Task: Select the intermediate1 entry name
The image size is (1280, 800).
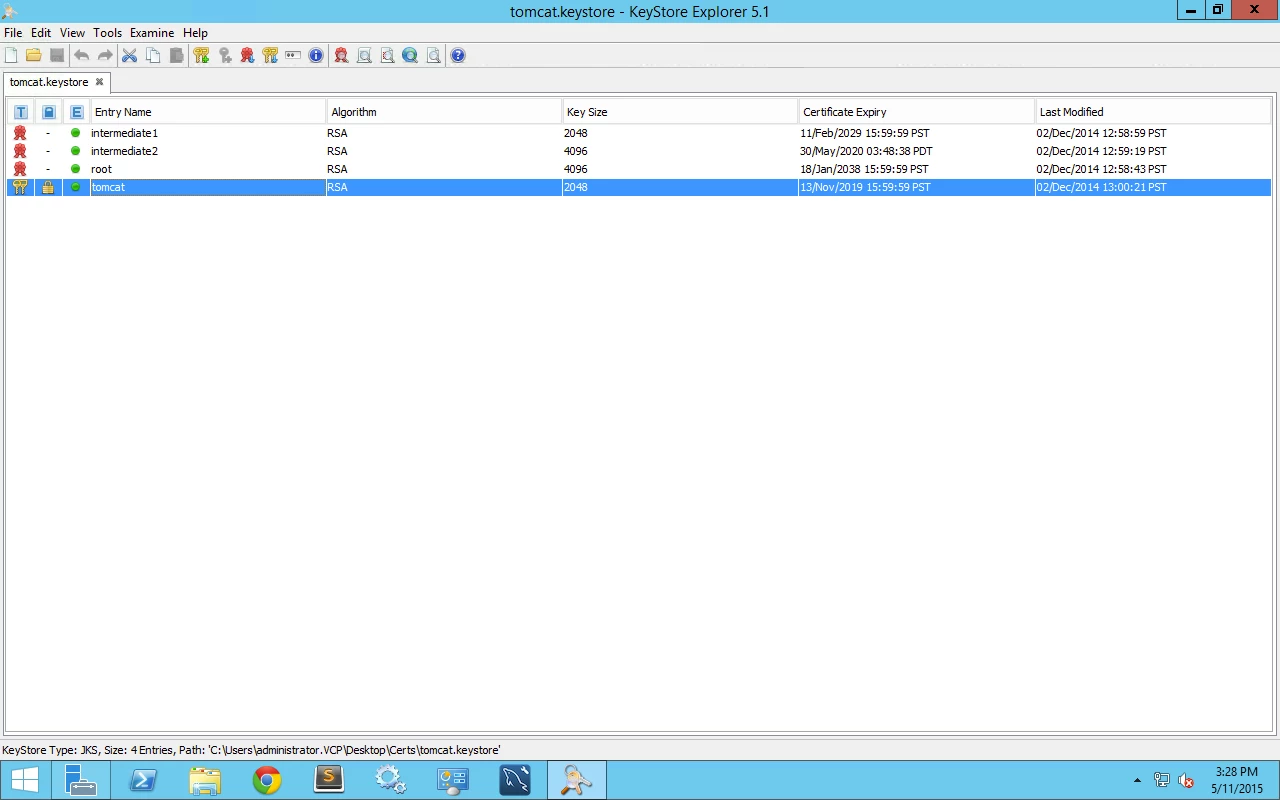Action: [x=124, y=133]
